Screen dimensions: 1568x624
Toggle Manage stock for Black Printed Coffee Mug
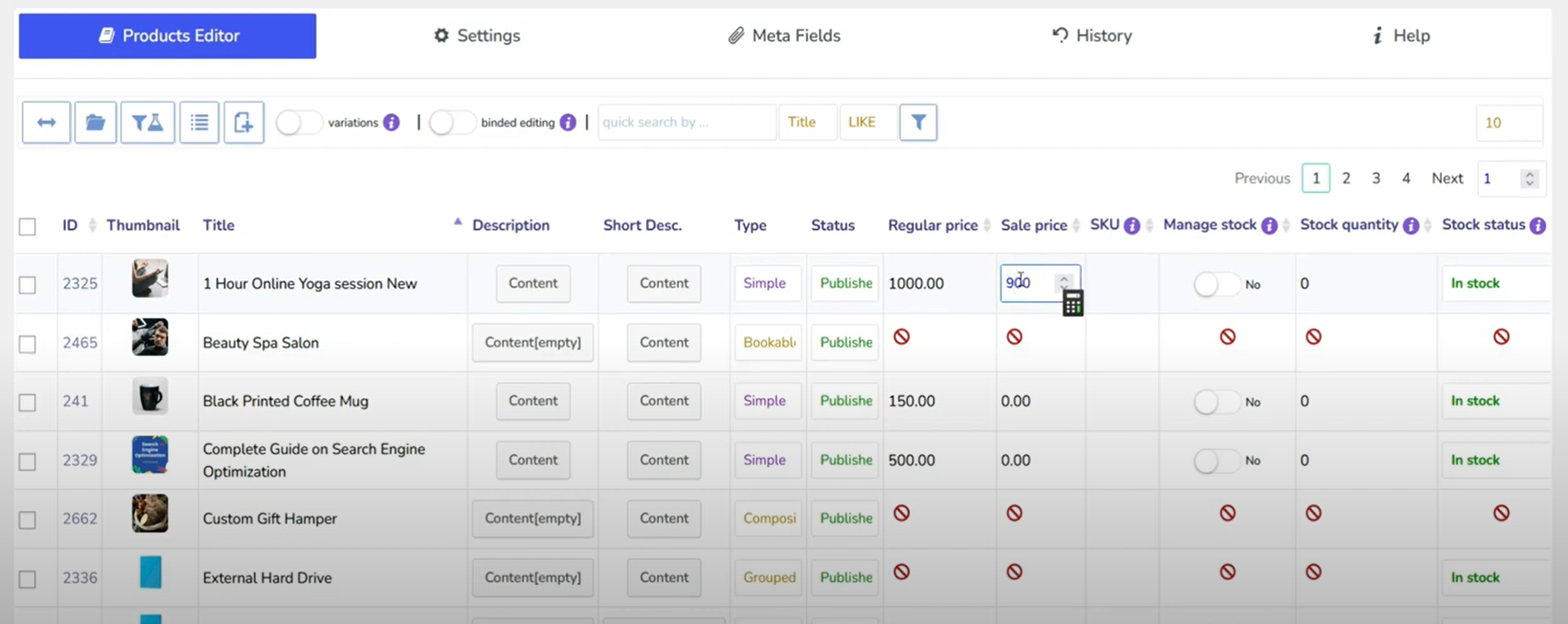(1217, 402)
